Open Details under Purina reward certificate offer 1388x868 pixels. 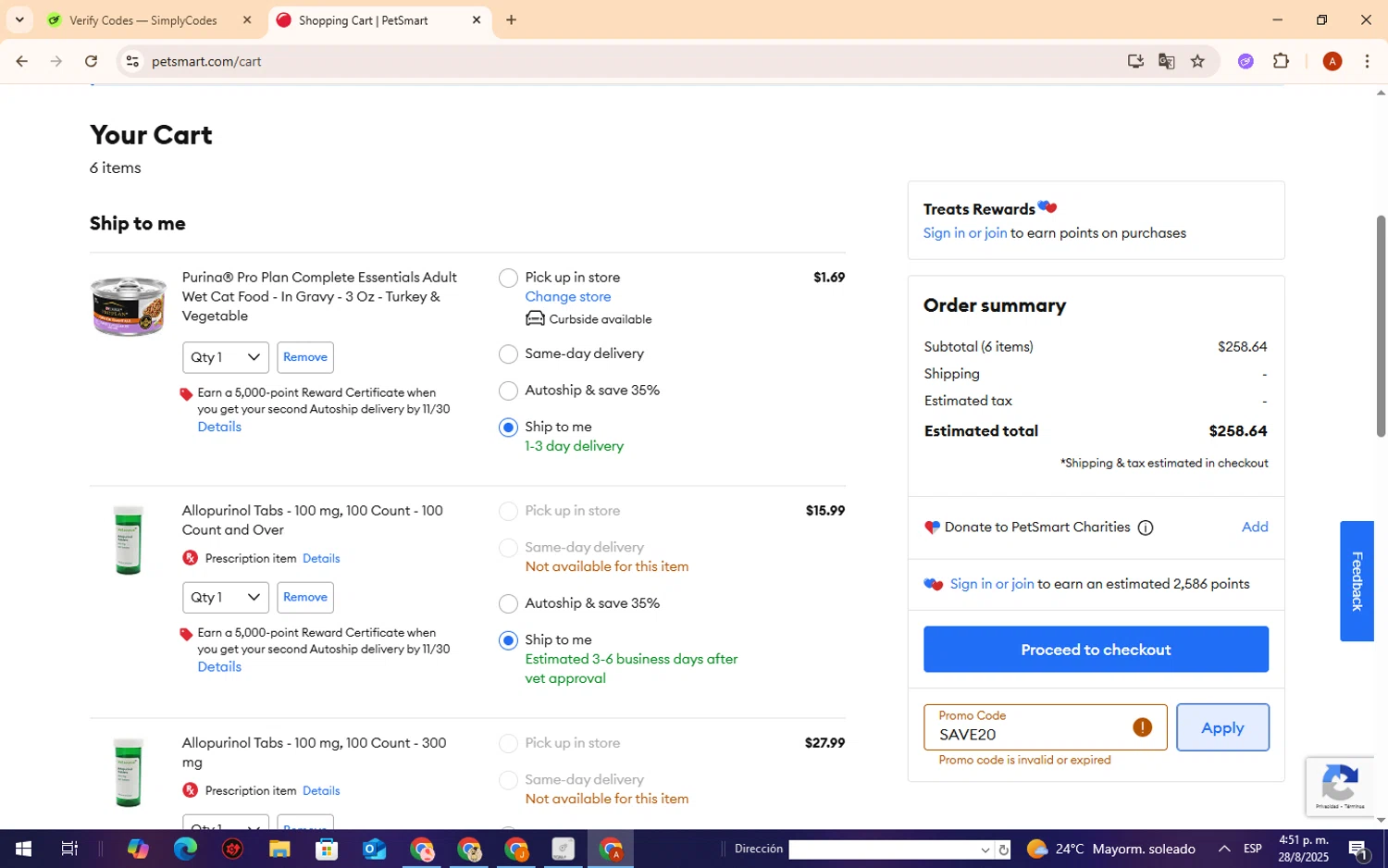click(x=219, y=427)
